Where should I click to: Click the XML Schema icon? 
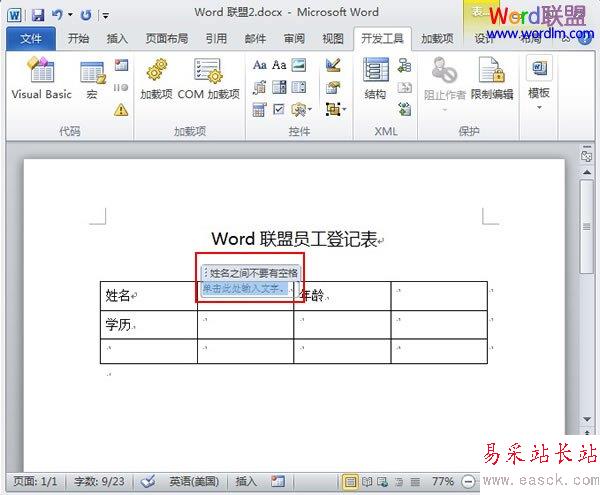(404, 65)
